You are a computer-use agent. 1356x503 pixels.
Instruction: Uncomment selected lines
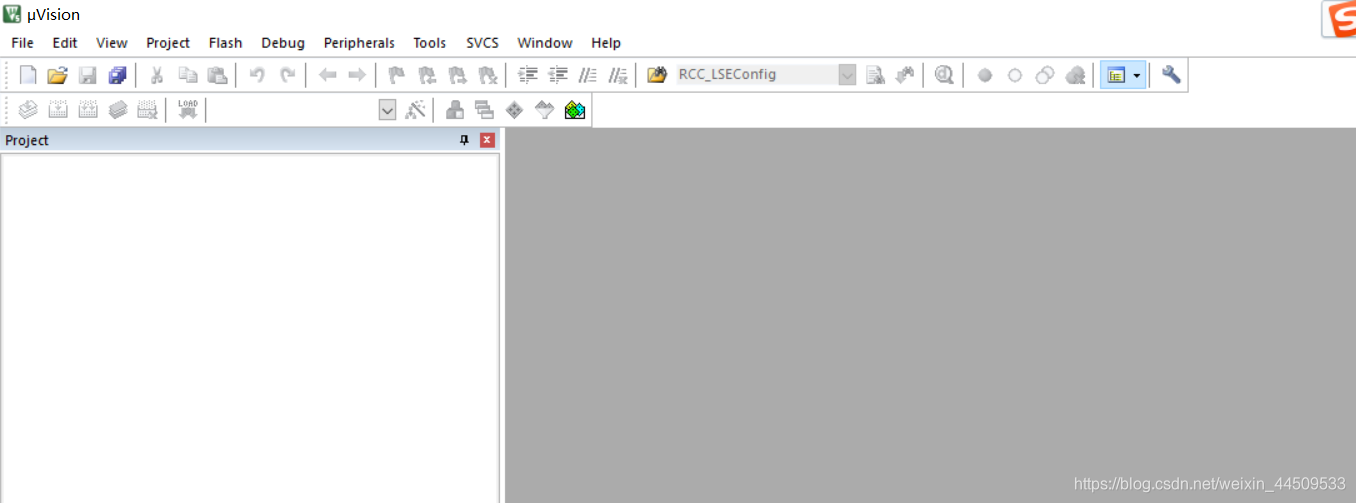coord(618,75)
